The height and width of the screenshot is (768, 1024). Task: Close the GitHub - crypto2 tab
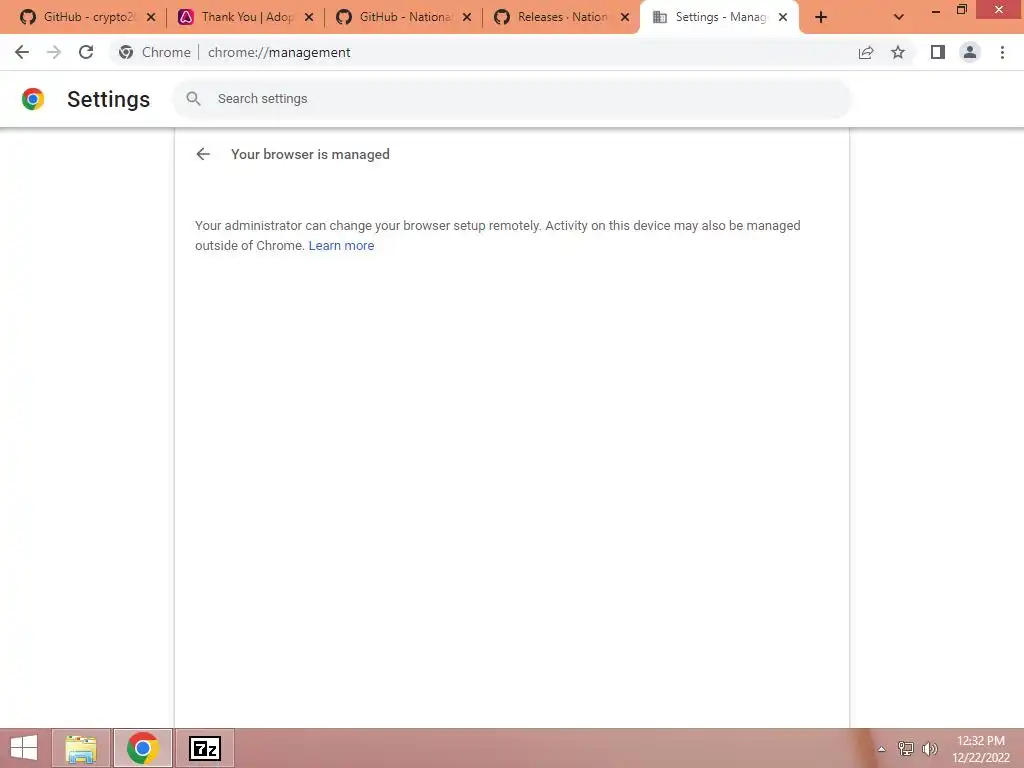[151, 18]
